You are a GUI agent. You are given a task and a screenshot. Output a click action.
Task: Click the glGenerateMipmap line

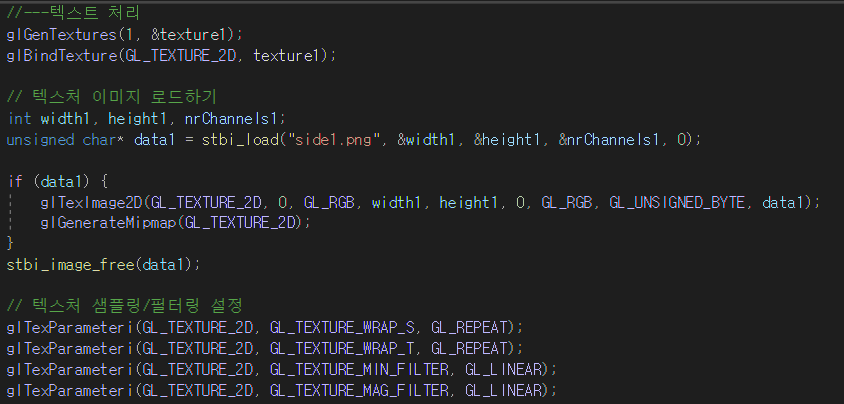tap(175, 223)
